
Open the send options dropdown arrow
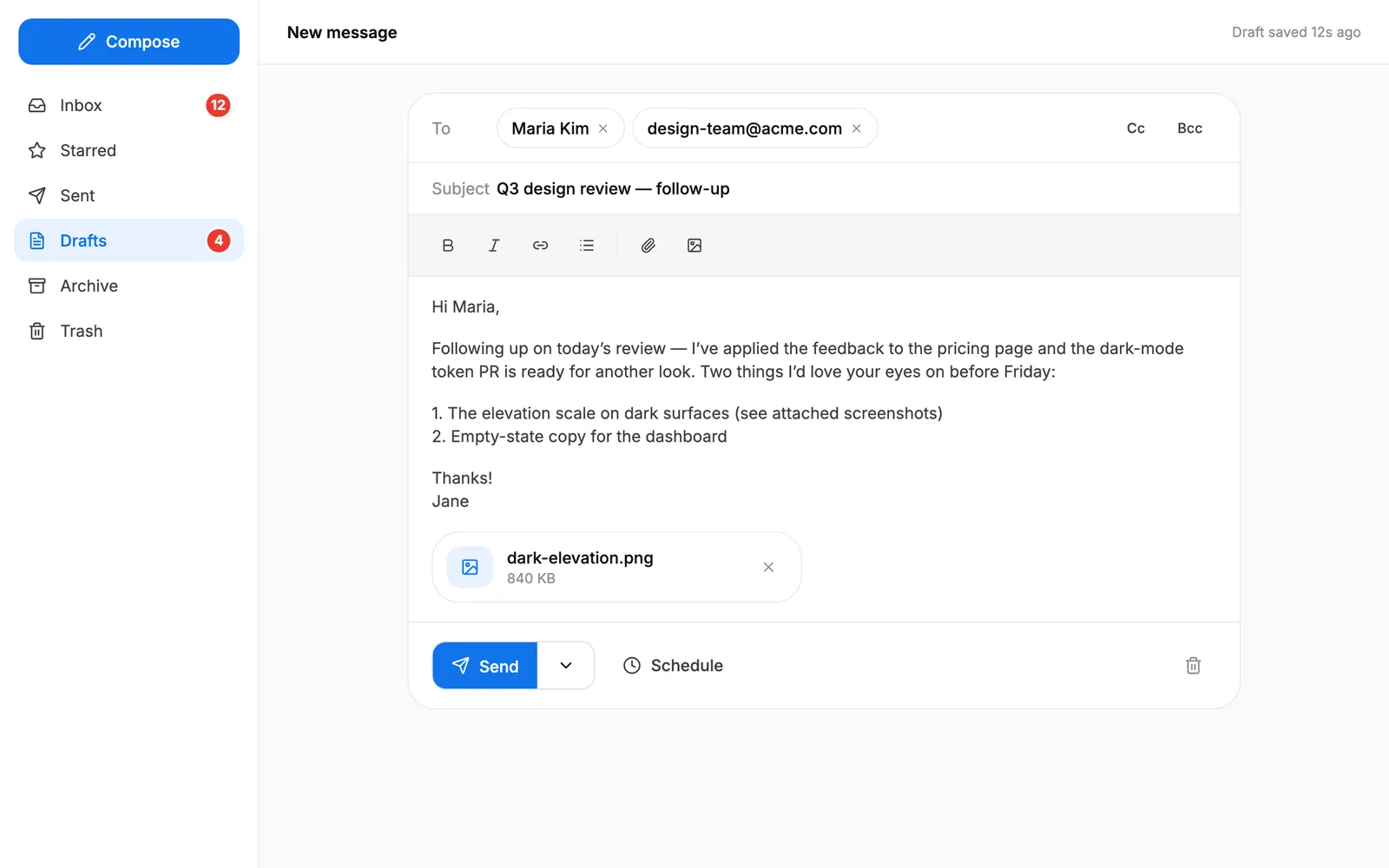tap(566, 666)
